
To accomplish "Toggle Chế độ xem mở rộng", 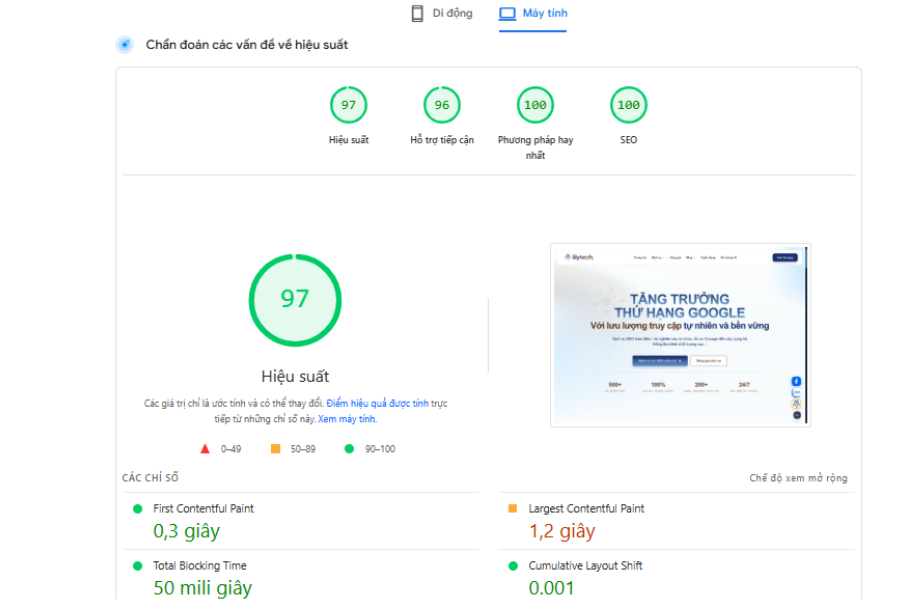I will pyautogui.click(x=798, y=478).
